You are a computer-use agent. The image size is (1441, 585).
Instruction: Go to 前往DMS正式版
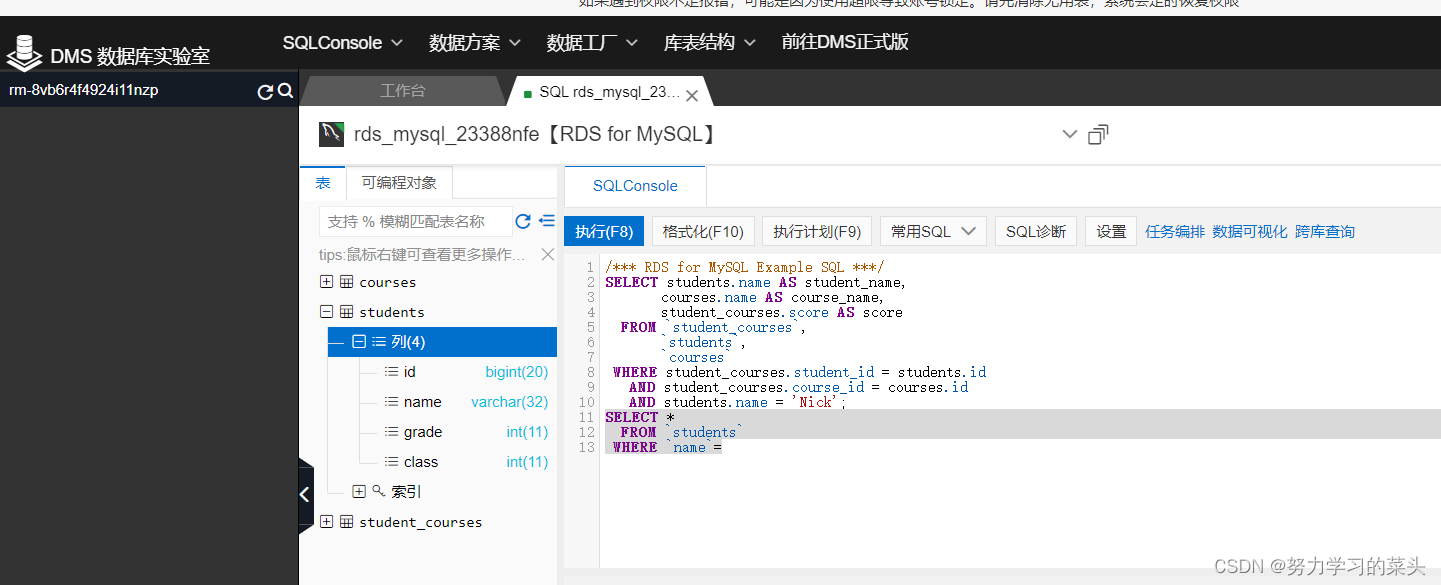pyautogui.click(x=845, y=43)
